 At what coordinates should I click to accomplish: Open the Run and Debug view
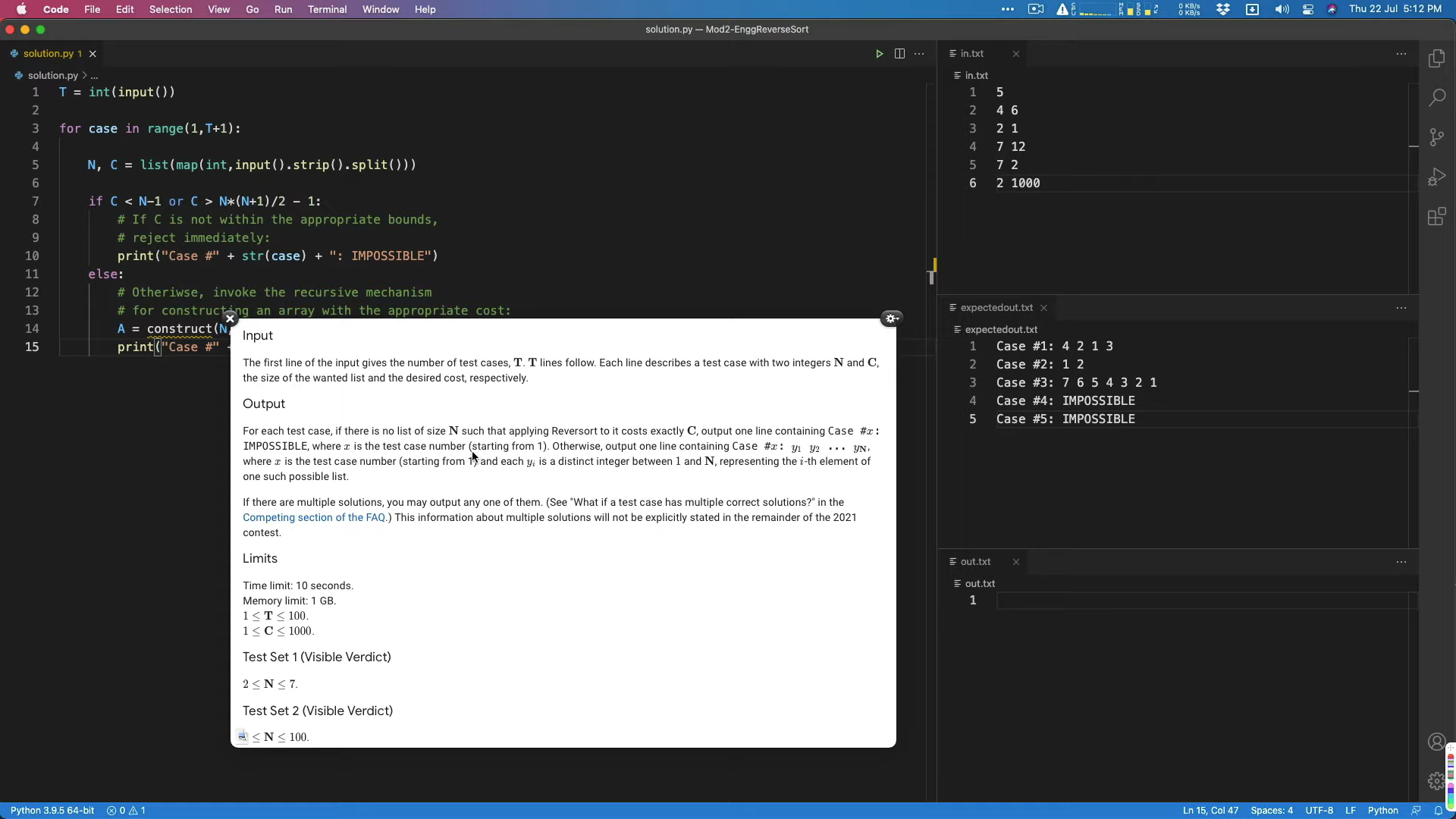[x=1436, y=177]
